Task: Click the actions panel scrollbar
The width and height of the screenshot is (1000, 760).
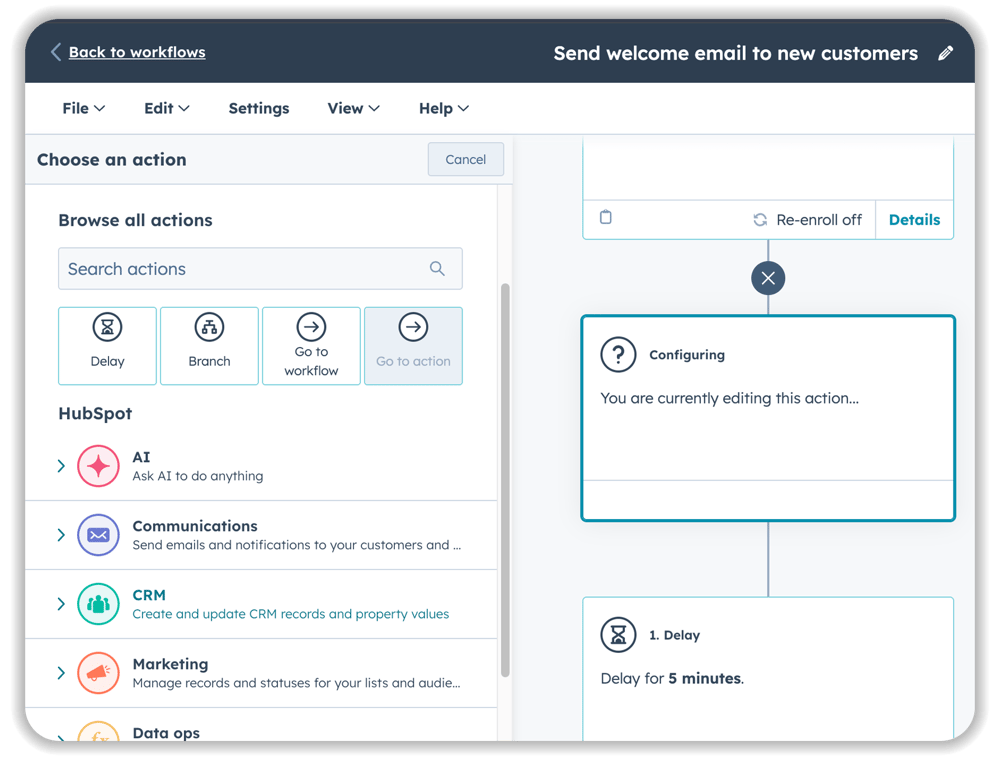Action: point(505,479)
